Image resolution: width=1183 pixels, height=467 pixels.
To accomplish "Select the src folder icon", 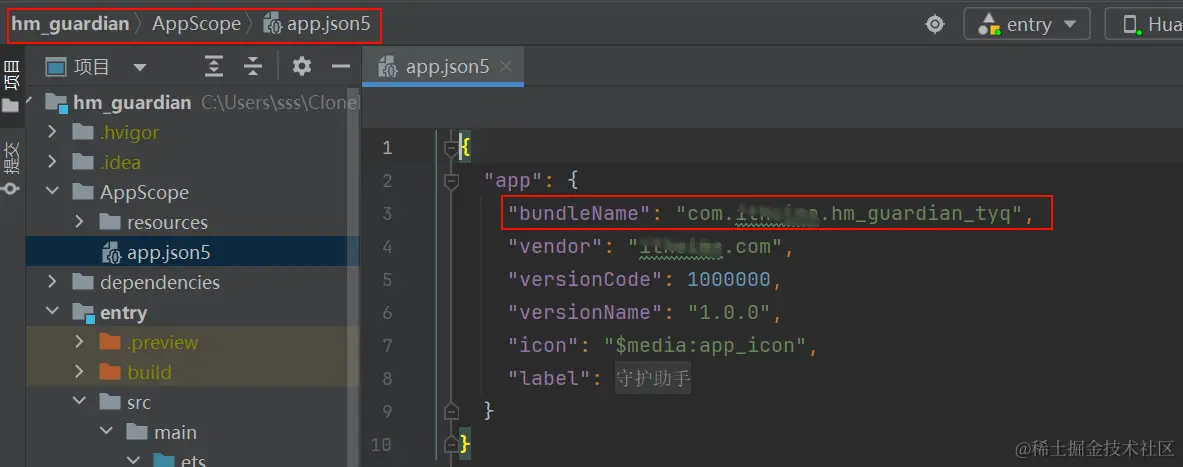I will coord(109,403).
